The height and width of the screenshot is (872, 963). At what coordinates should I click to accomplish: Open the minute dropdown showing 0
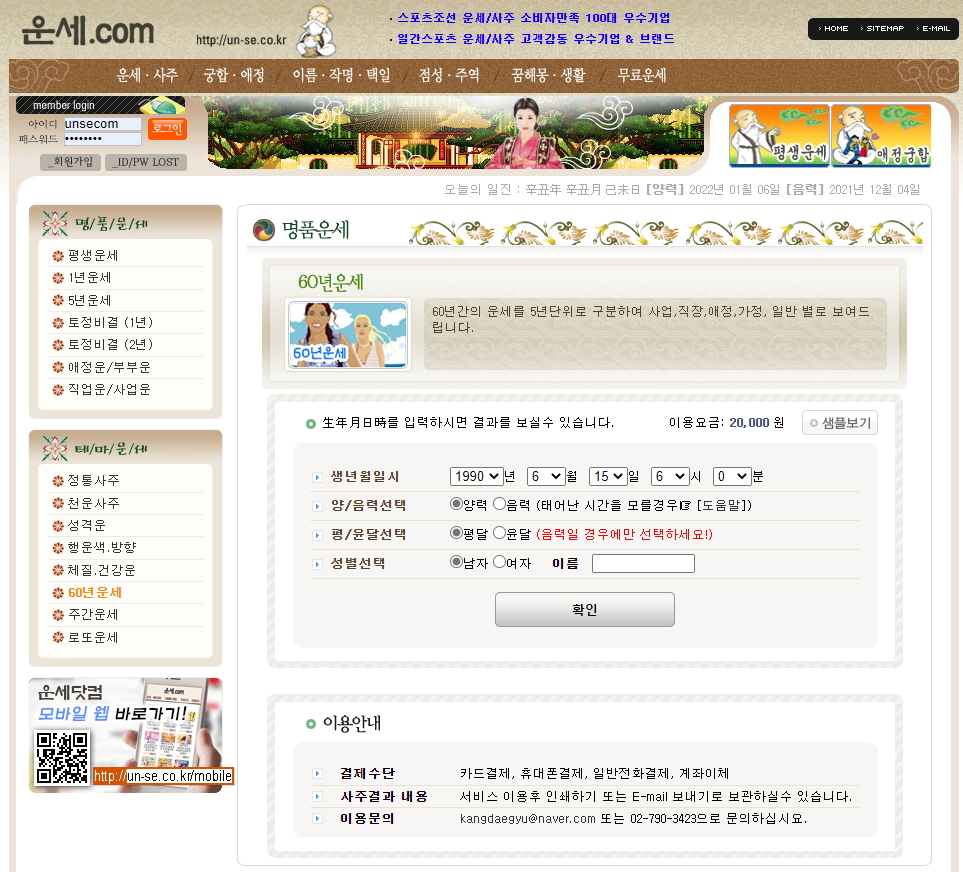tap(731, 476)
